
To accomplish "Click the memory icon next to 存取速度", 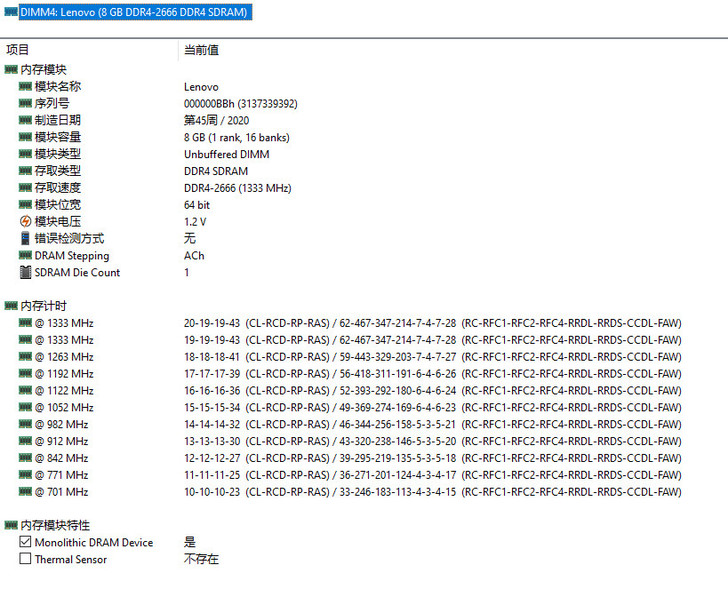I will pos(25,188).
